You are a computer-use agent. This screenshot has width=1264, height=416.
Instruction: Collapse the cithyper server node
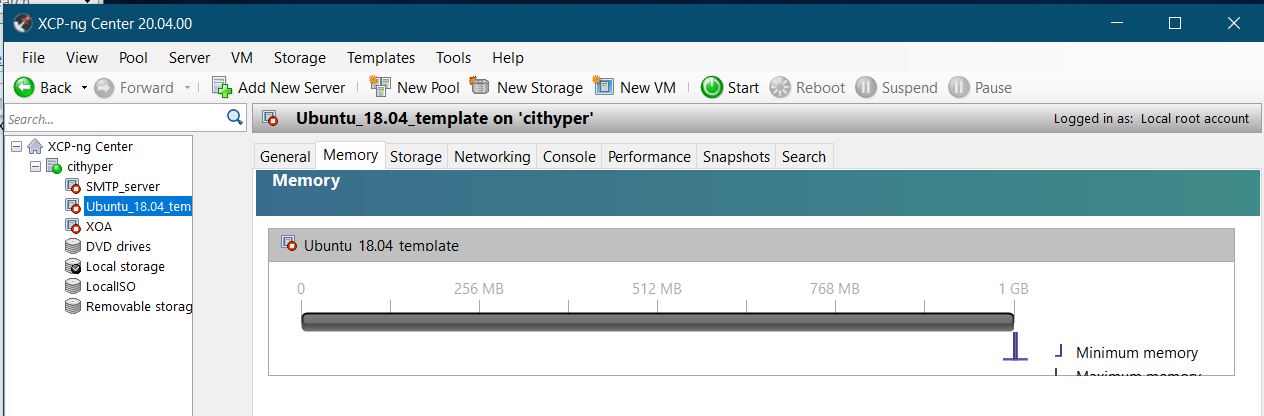pos(35,166)
